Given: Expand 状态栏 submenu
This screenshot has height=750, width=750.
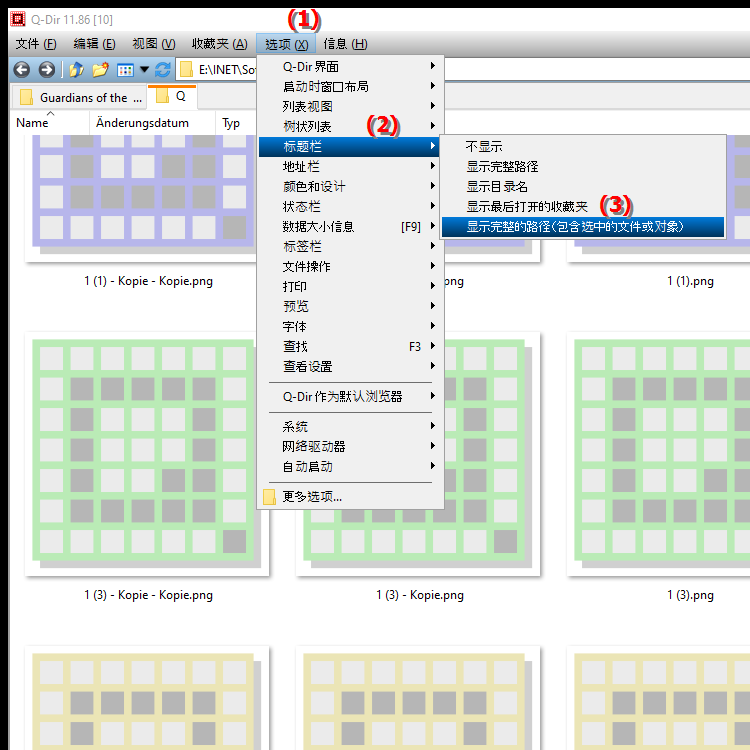Looking at the screenshot, I should (x=351, y=207).
